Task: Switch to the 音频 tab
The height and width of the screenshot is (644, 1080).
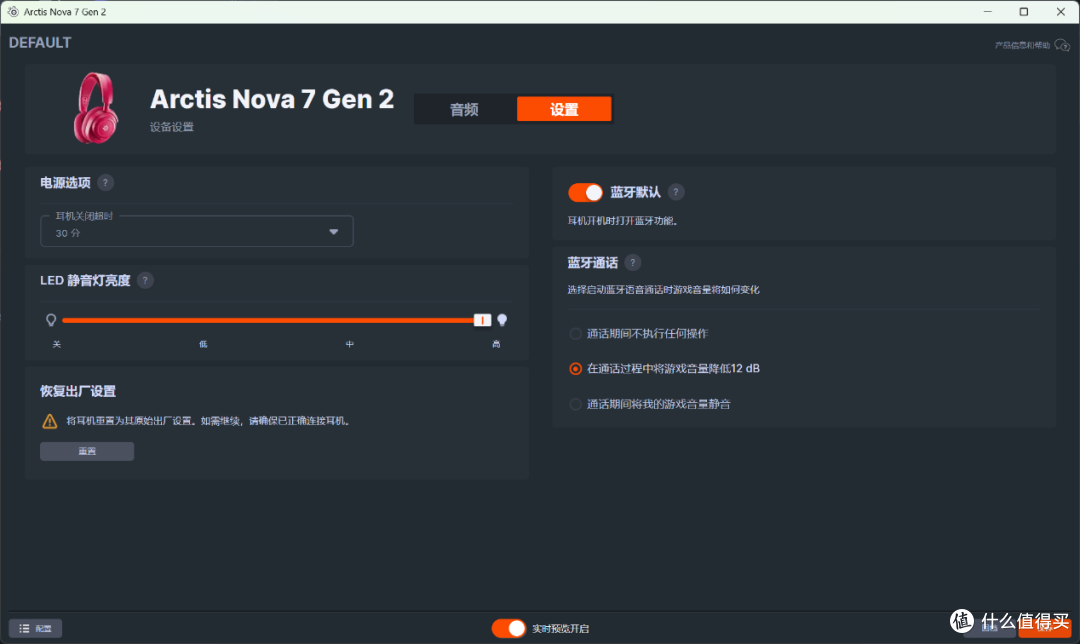Action: click(464, 110)
